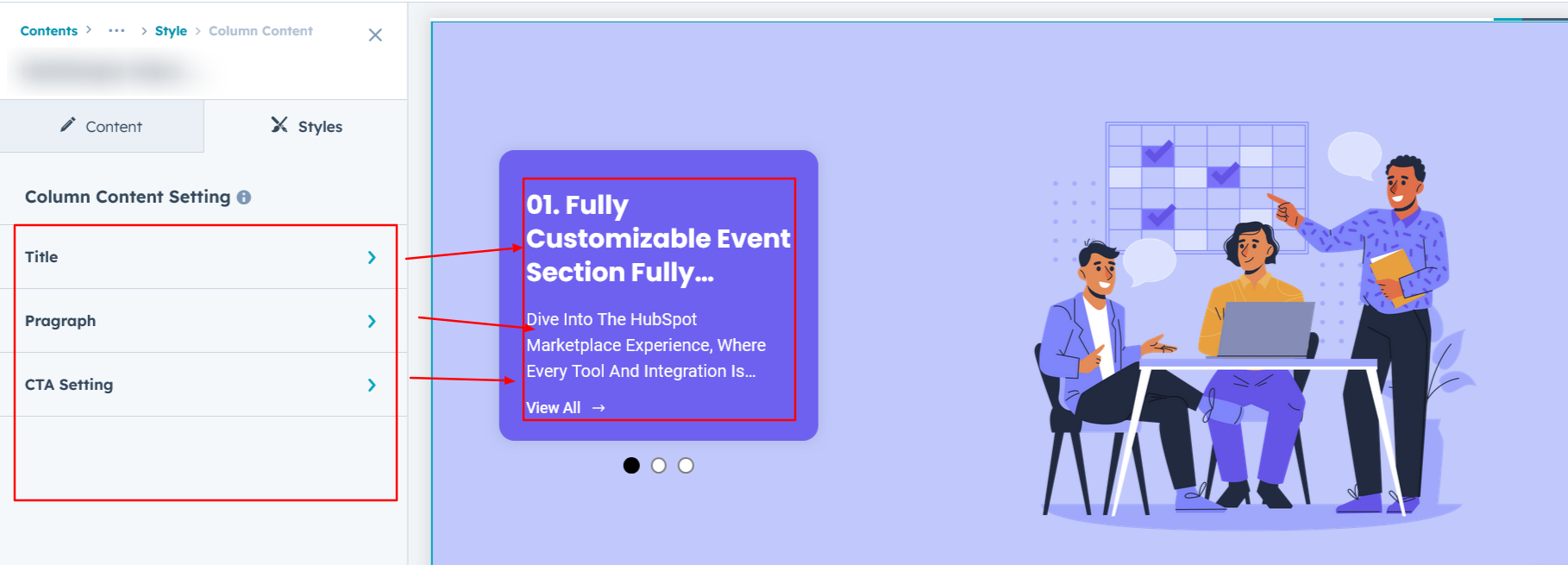The width and height of the screenshot is (1568, 565).
Task: Select the first slider dot
Action: click(x=631, y=466)
